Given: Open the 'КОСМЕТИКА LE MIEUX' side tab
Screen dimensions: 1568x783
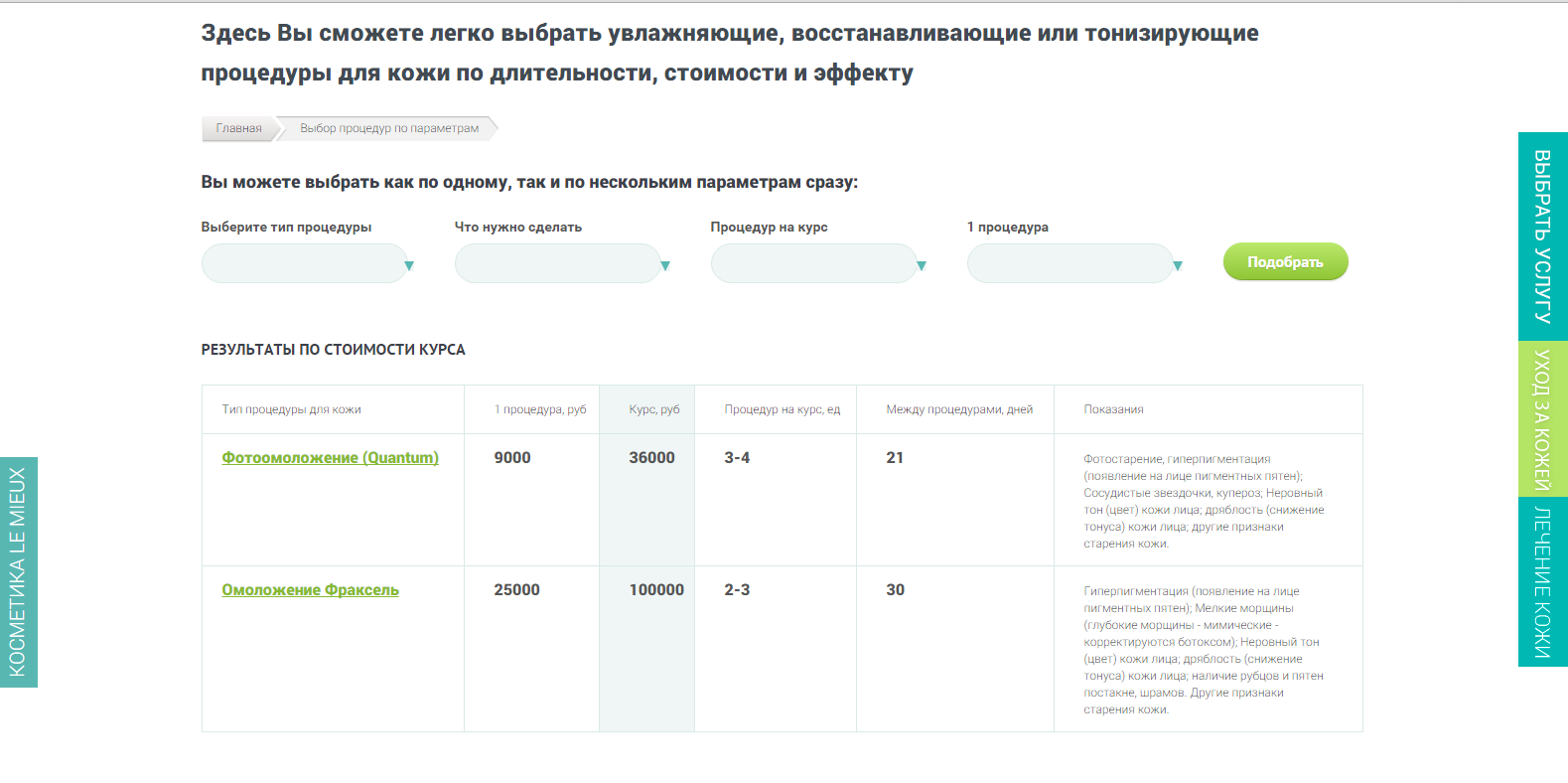Looking at the screenshot, I should click(x=18, y=572).
